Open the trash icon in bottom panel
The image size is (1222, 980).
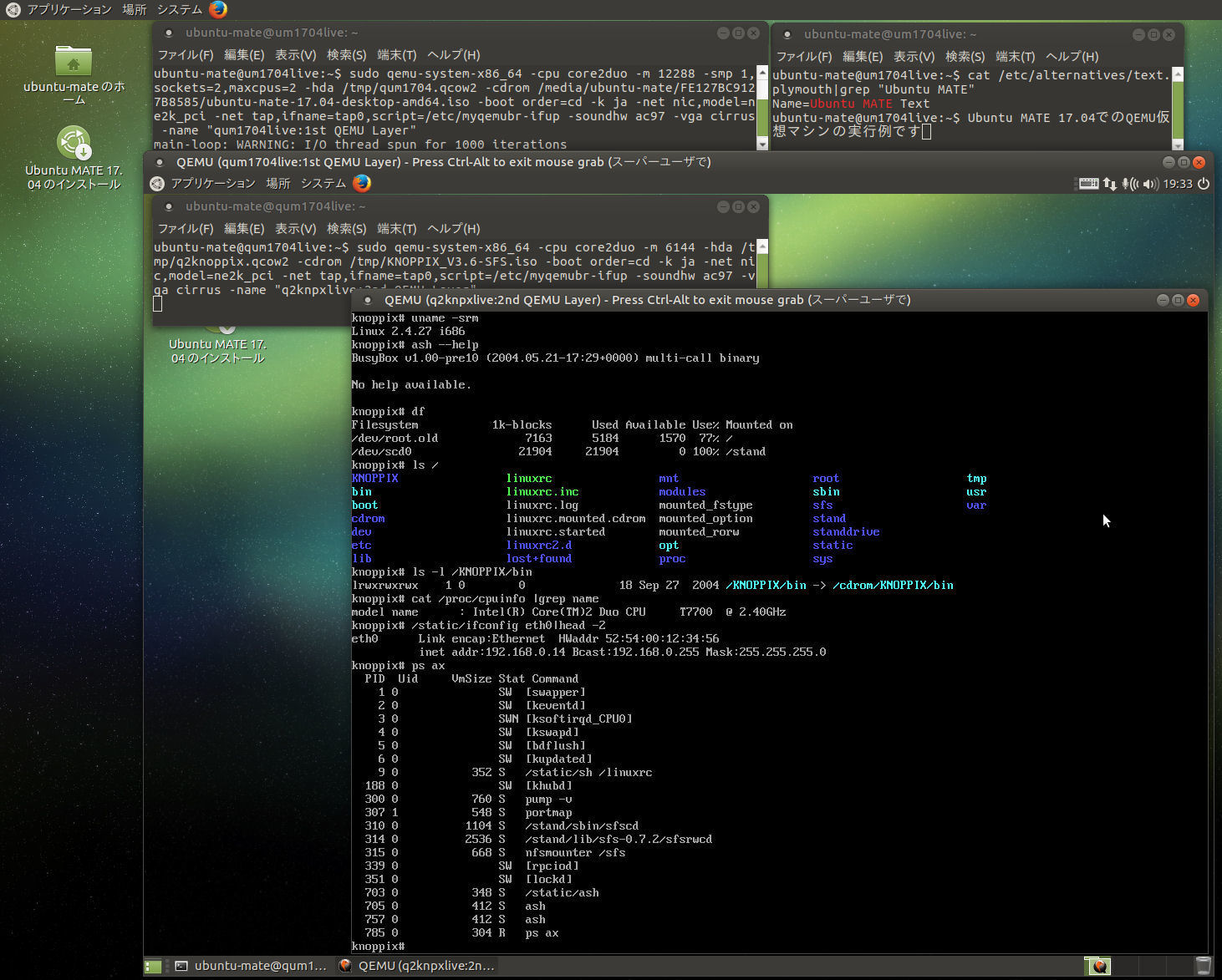[1202, 966]
